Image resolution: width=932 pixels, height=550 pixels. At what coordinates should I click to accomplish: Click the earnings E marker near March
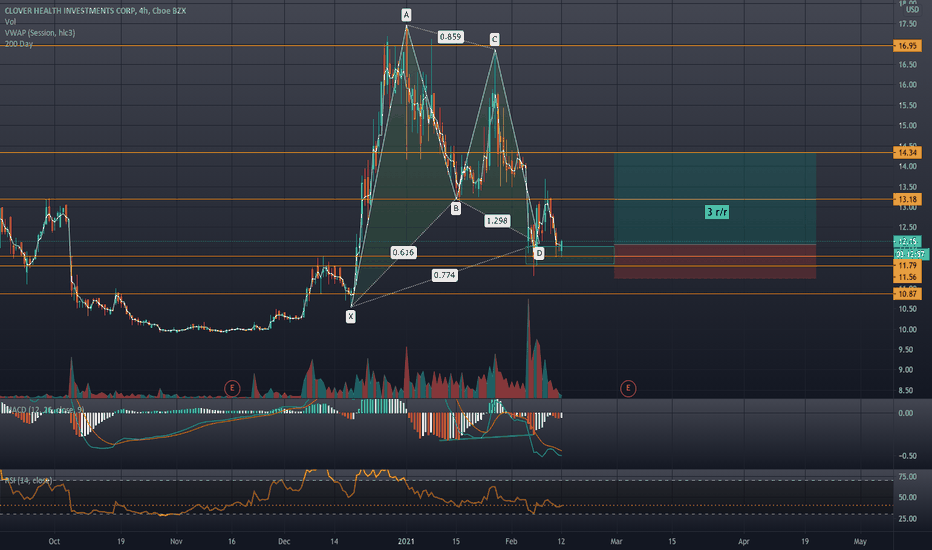[x=628, y=389]
